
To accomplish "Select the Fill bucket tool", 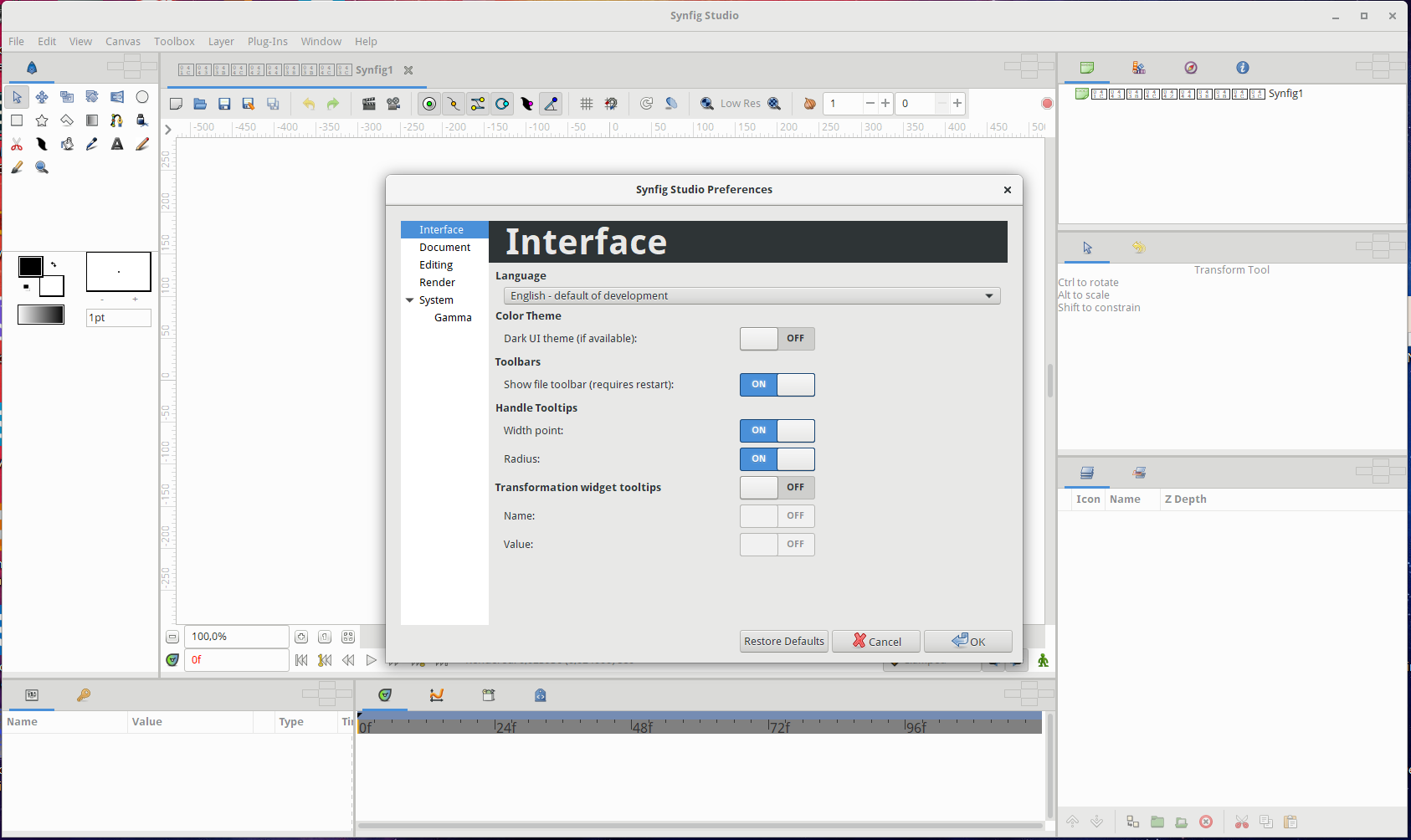I will tap(67, 144).
